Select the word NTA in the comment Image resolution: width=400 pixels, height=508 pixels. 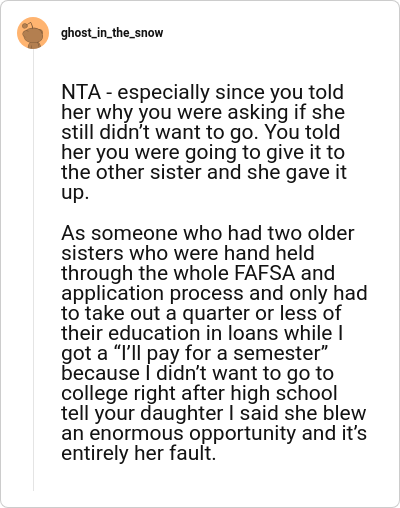click(x=81, y=92)
